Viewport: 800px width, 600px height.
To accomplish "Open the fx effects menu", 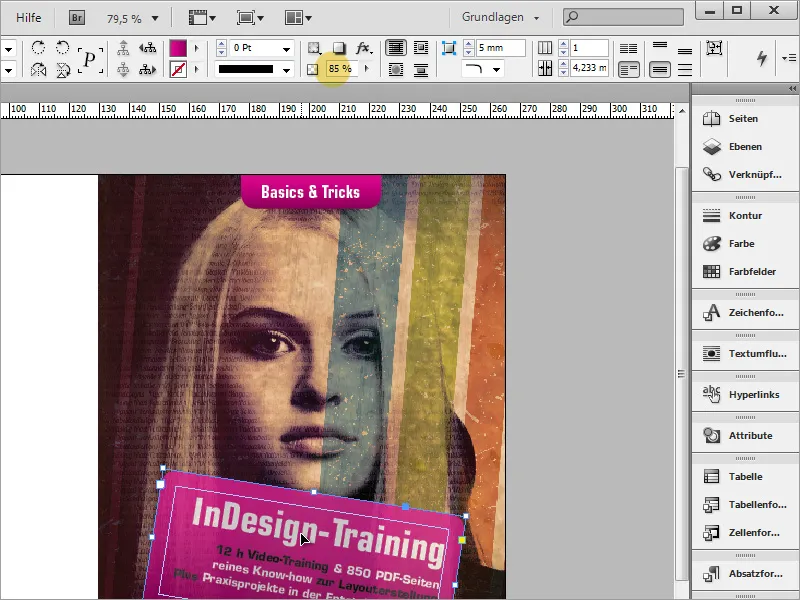I will (364, 48).
